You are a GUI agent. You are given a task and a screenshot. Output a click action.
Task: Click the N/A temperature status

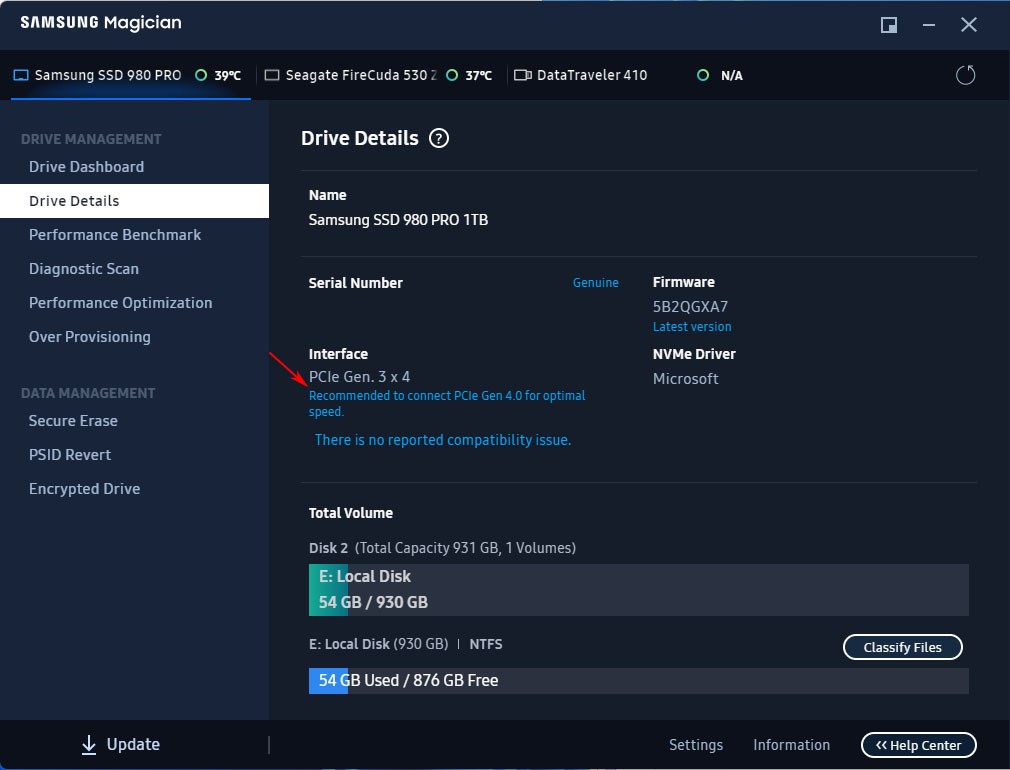(732, 75)
